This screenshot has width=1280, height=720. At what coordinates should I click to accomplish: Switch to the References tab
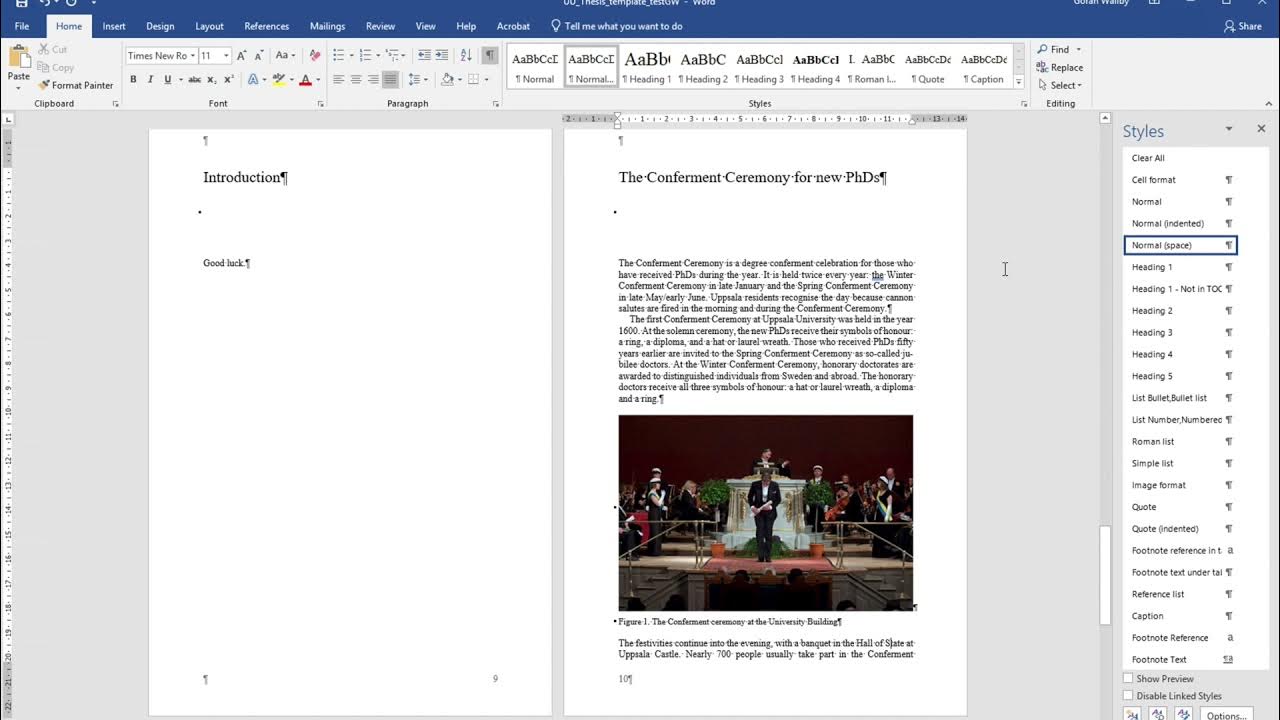tap(267, 26)
